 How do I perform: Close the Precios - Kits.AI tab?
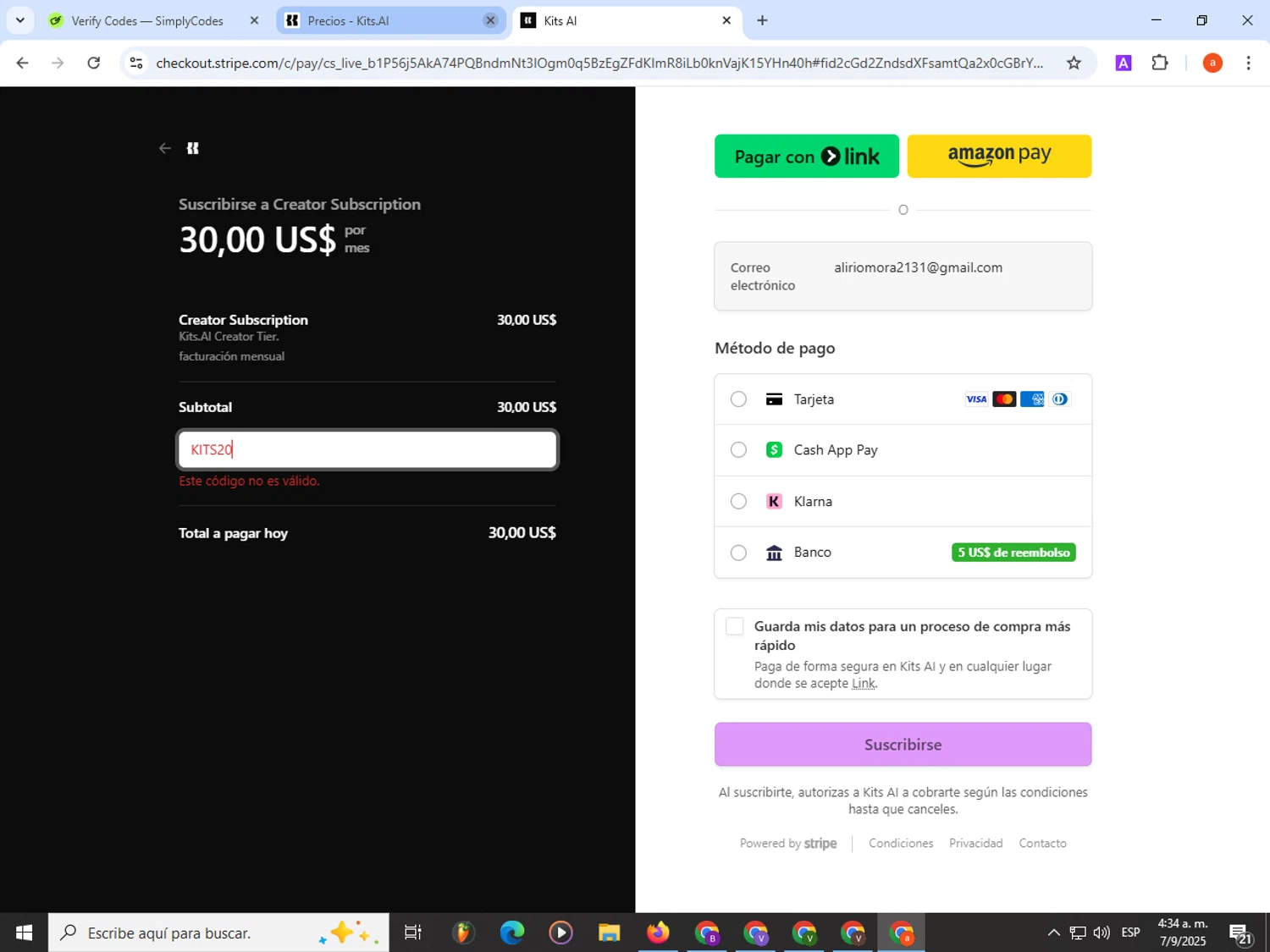(490, 20)
